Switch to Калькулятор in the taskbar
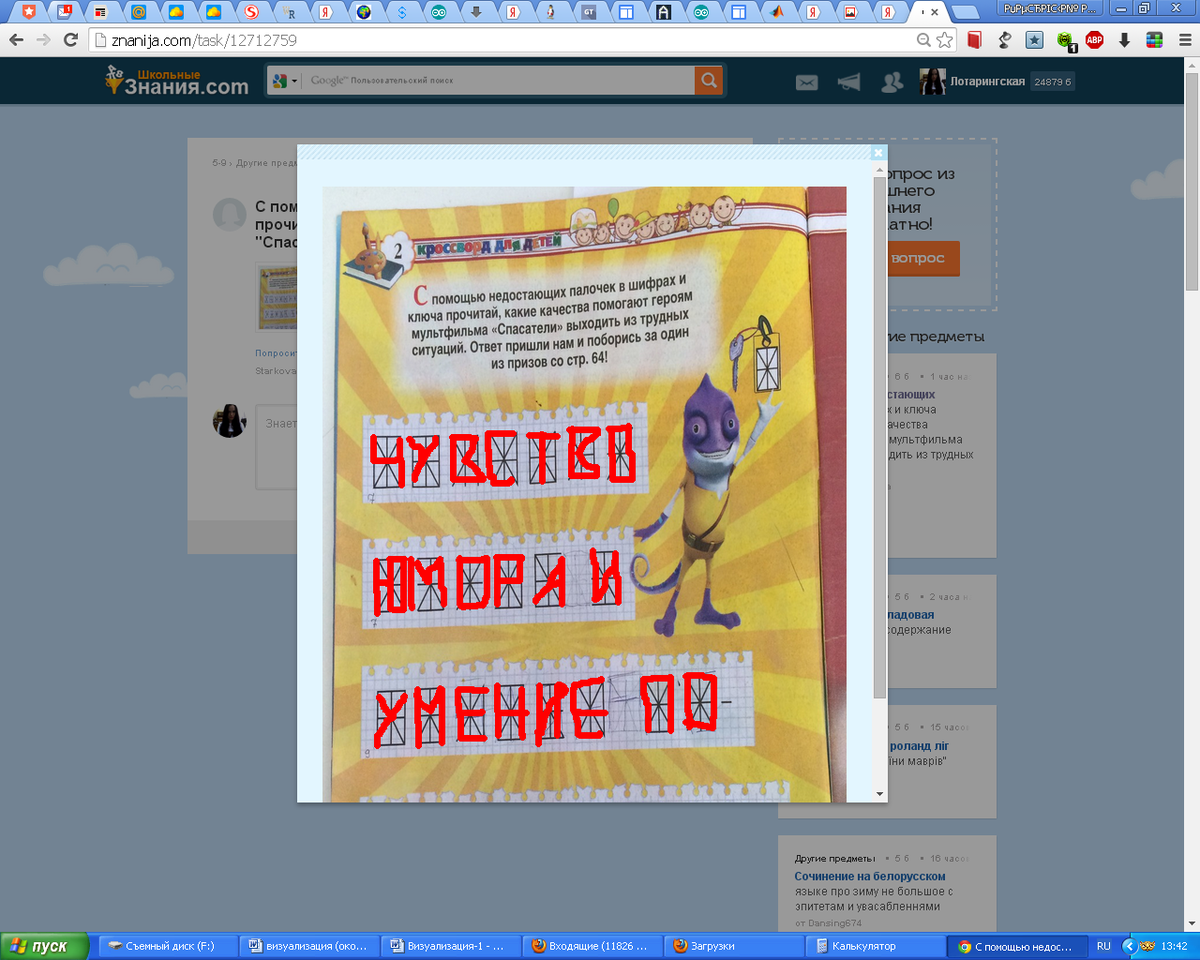The image size is (1200, 960). (875, 946)
